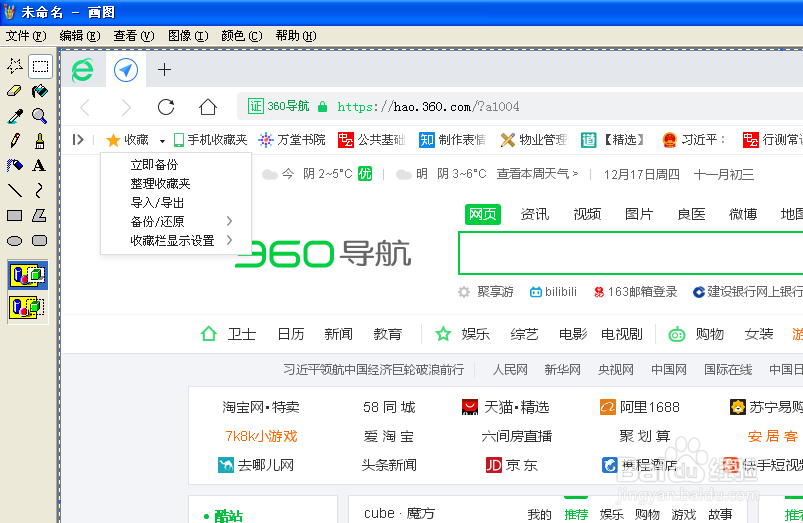Open the 163邮箱登录 link
The width and height of the screenshot is (803, 523).
pyautogui.click(x=635, y=292)
